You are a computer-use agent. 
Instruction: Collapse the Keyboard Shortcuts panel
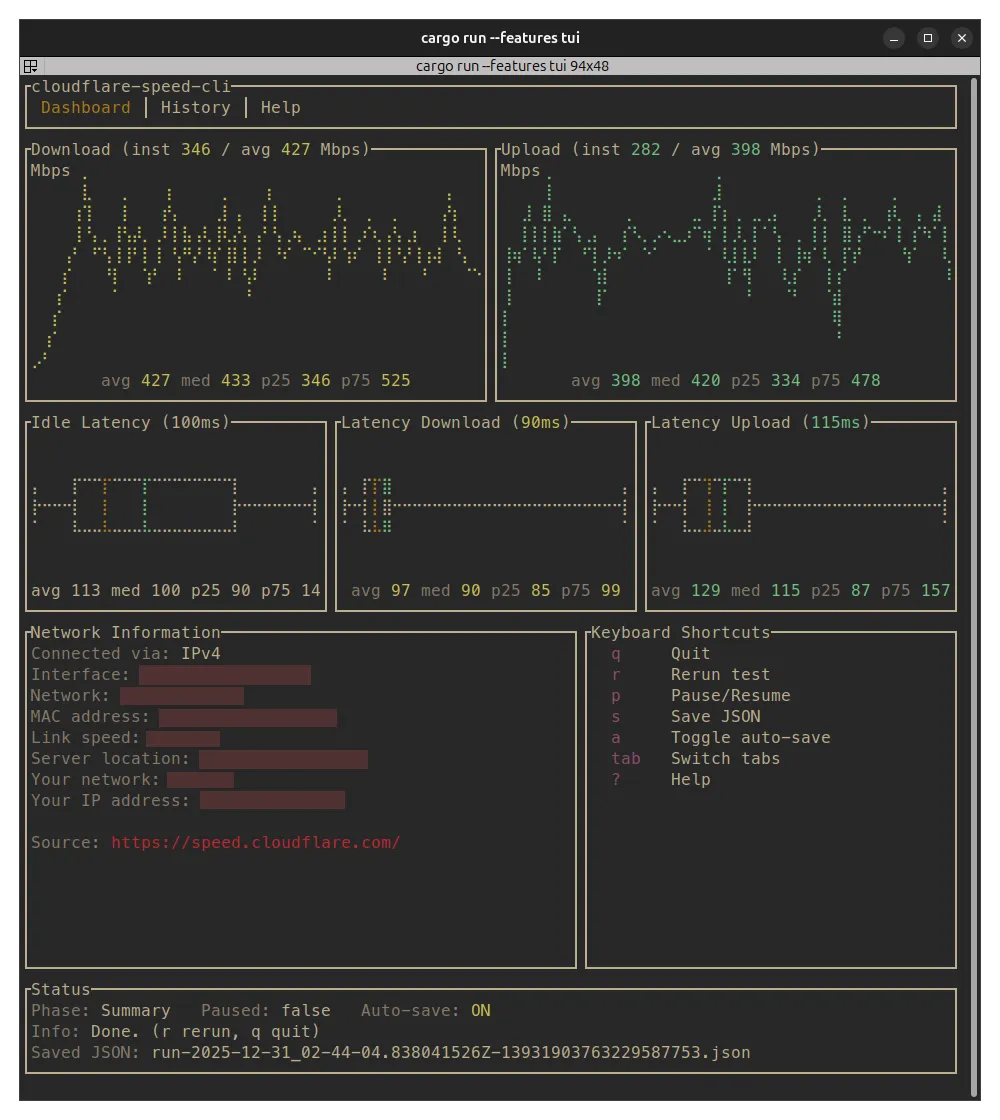680,632
